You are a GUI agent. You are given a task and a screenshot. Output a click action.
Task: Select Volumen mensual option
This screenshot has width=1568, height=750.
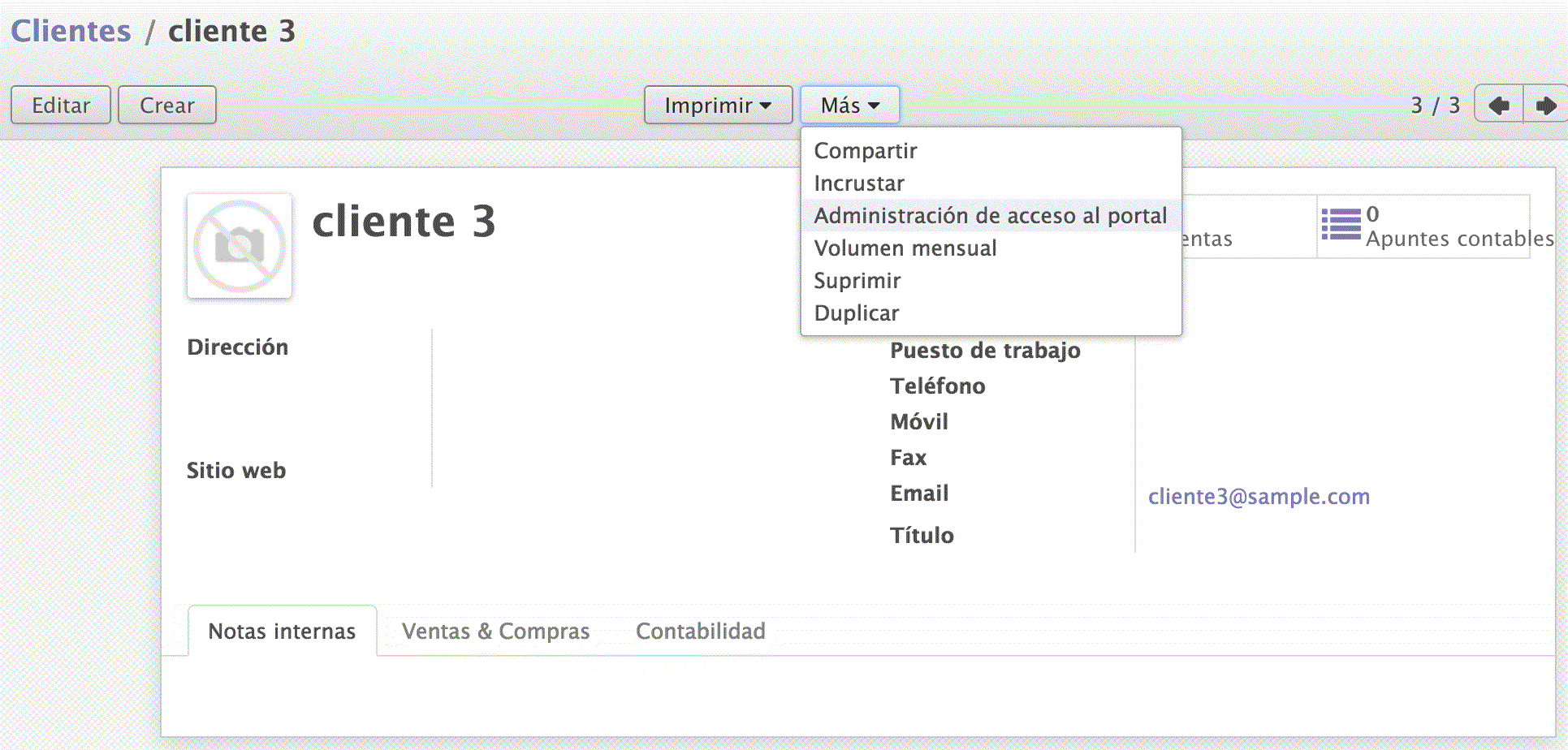coord(905,248)
